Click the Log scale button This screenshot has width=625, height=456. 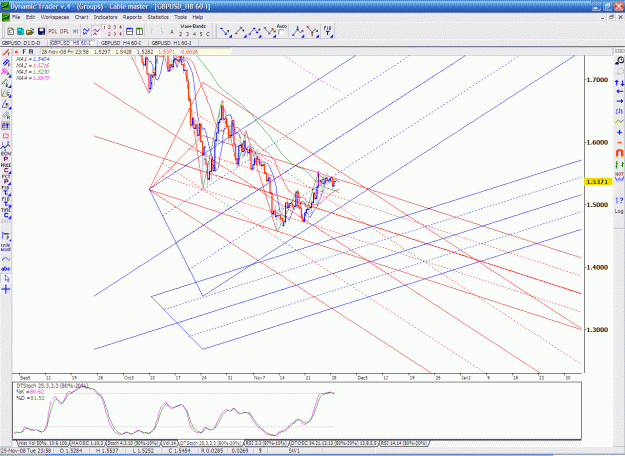click(619, 211)
